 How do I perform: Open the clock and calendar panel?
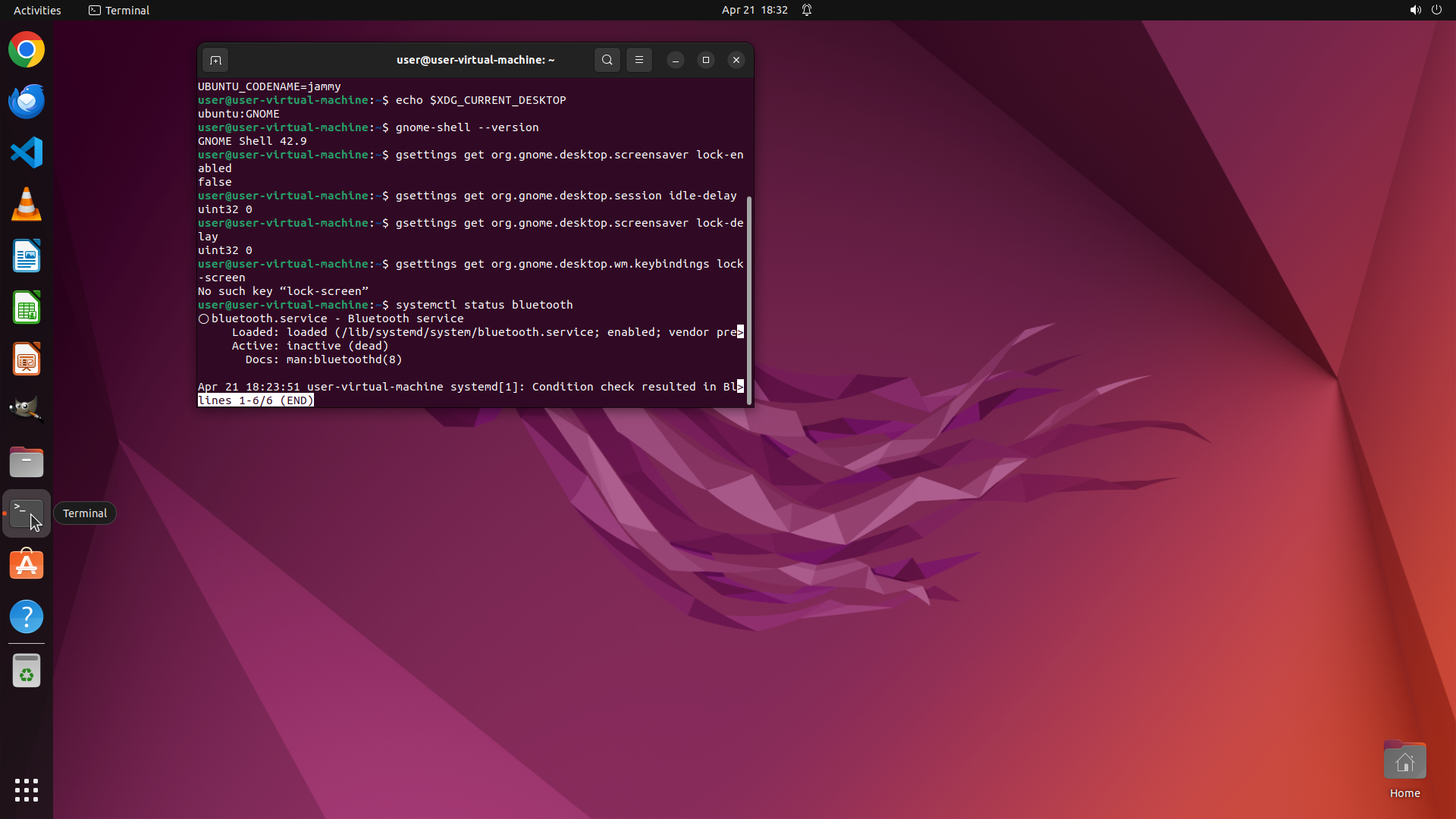pyautogui.click(x=754, y=10)
